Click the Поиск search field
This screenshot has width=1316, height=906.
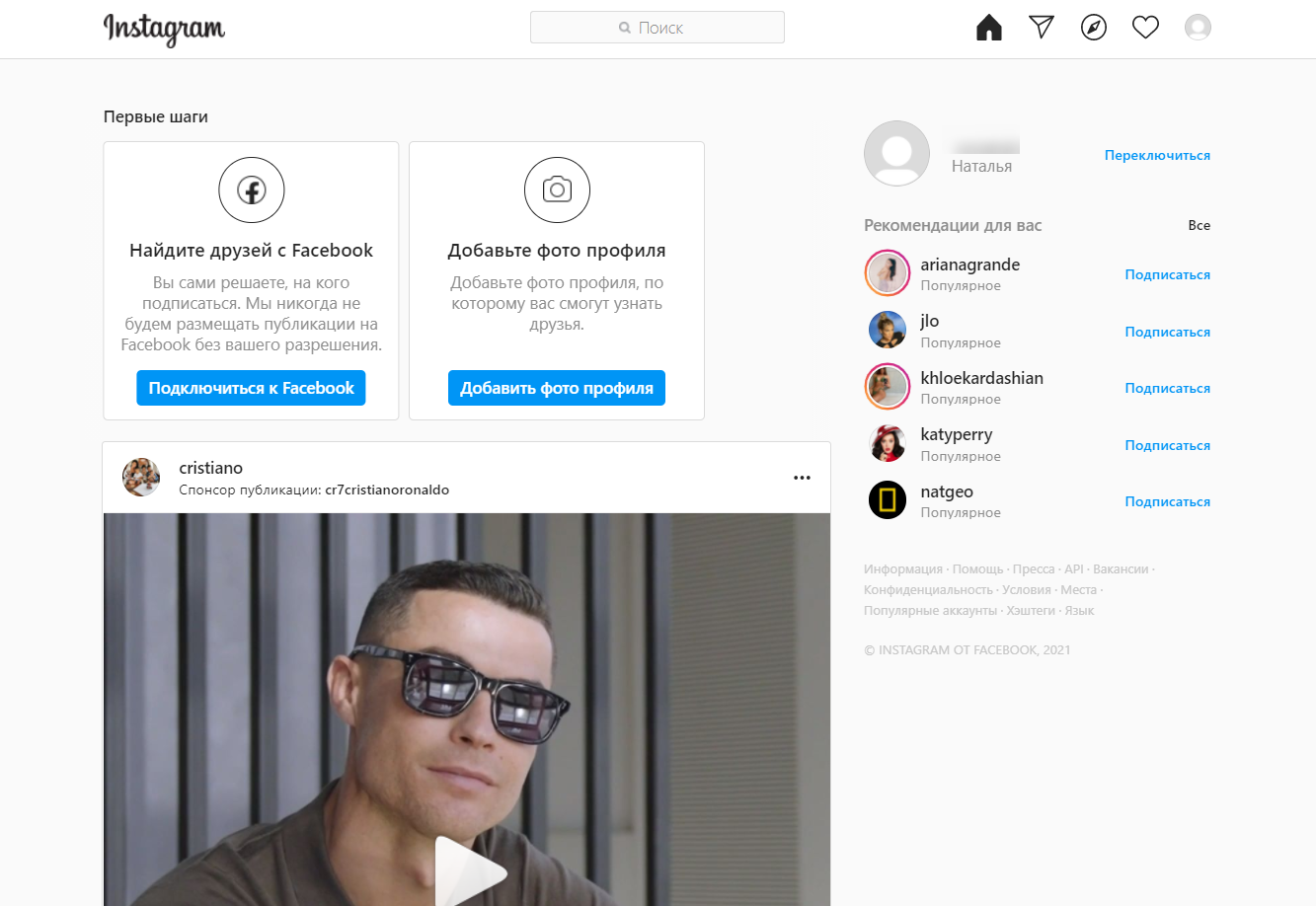(658, 28)
